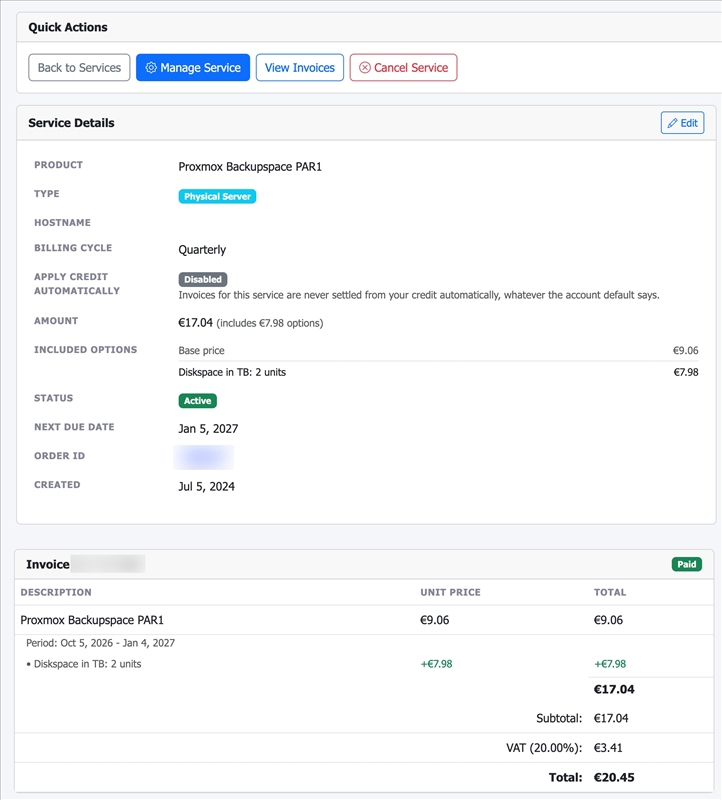722x800 pixels.
Task: Click the €7.98 diskspace price in Included Options
Action: pos(686,372)
